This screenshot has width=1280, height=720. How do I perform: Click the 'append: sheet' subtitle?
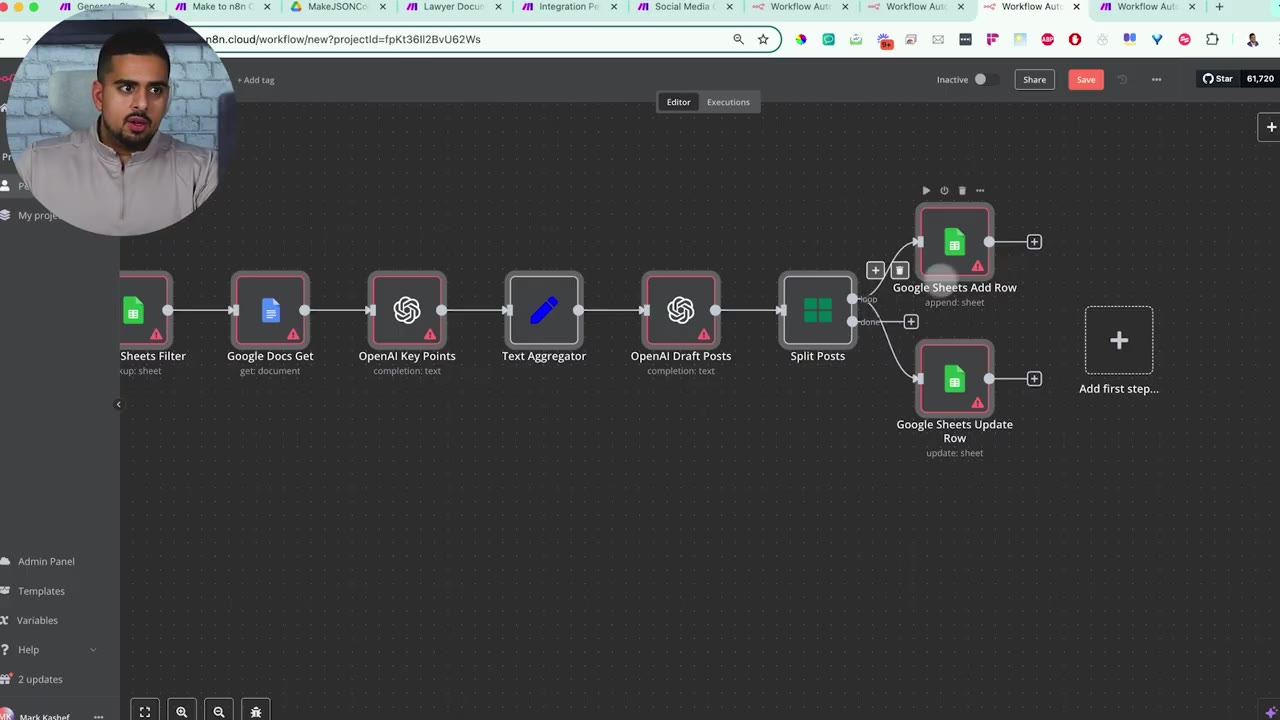coord(954,302)
